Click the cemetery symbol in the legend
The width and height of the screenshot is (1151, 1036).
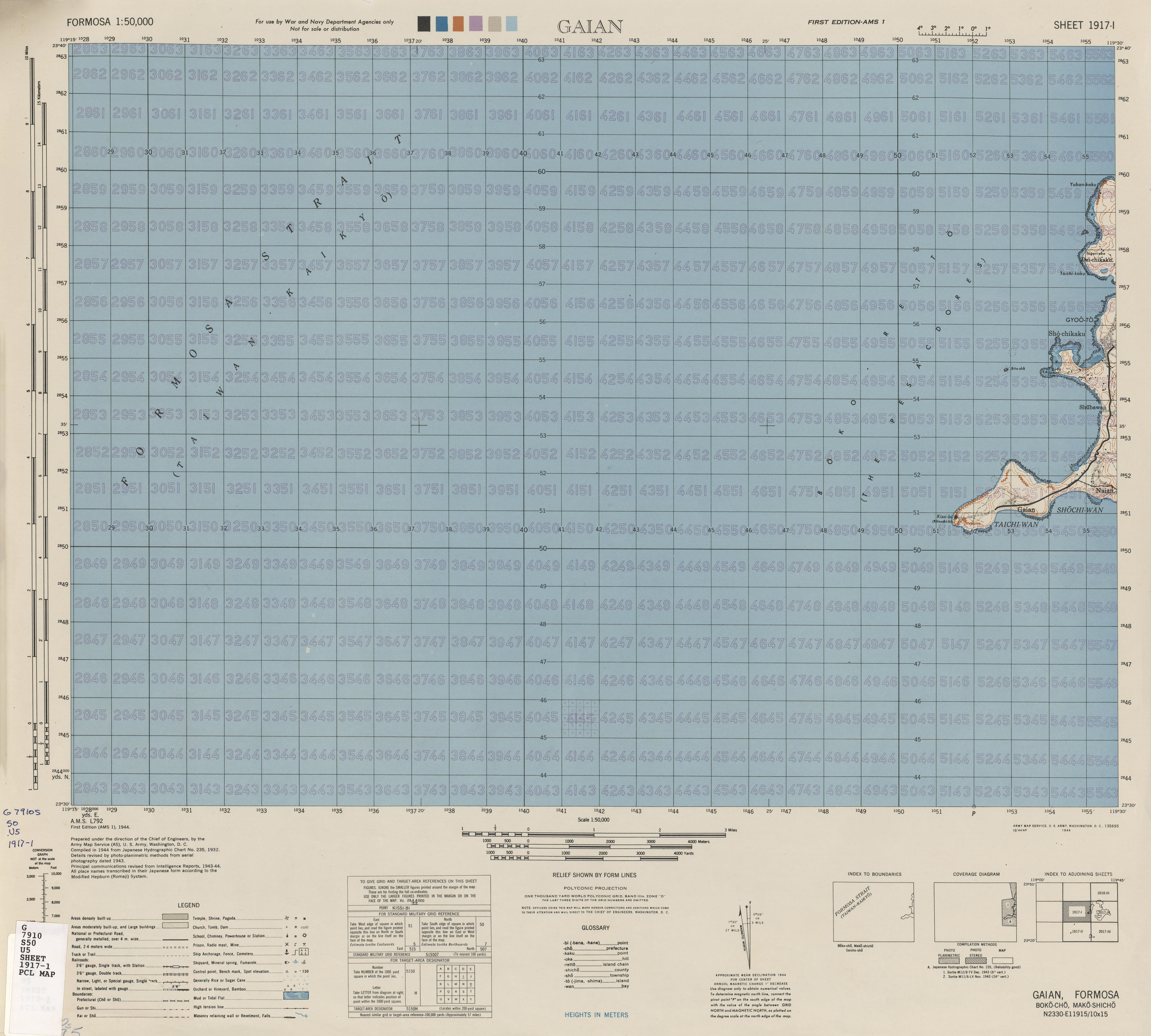coord(304,952)
